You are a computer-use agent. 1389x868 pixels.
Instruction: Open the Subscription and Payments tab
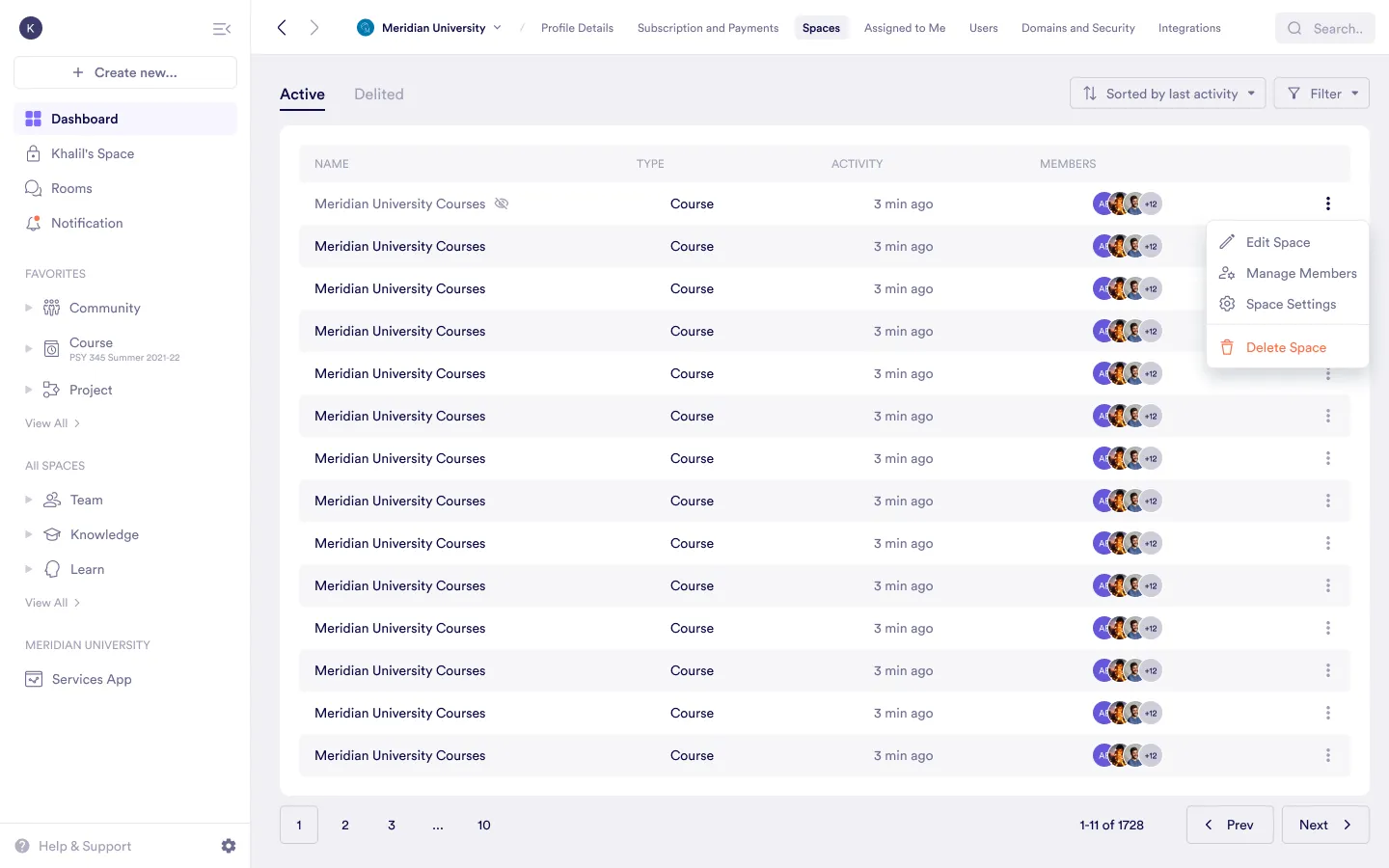707,28
